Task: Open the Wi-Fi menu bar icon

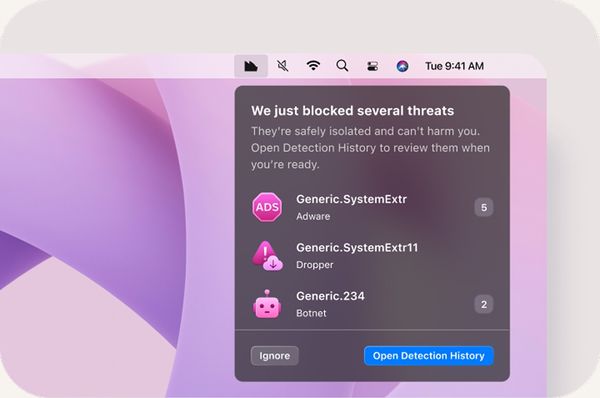Action: tap(313, 66)
